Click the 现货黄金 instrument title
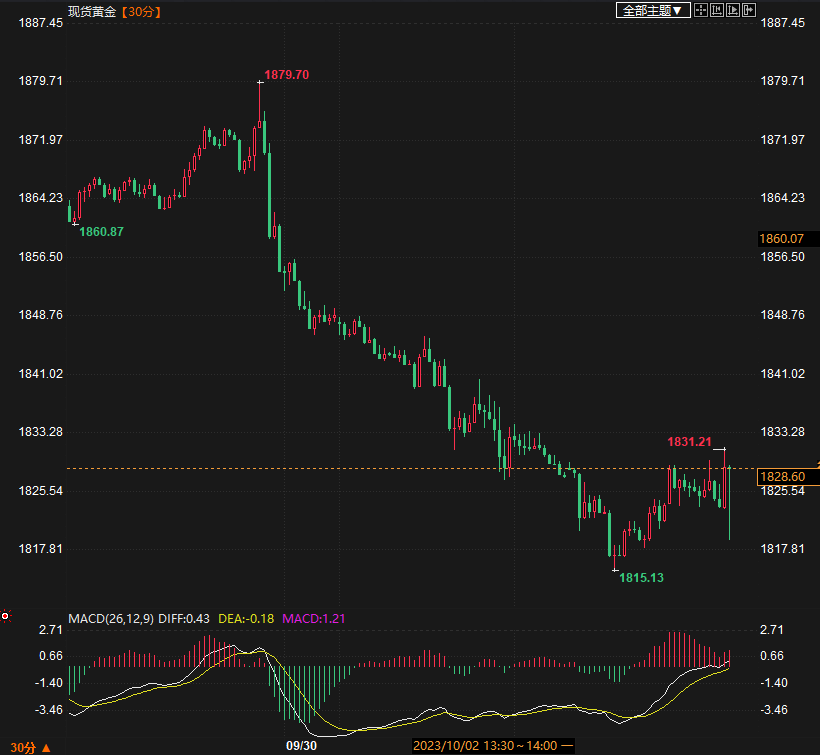The height and width of the screenshot is (755, 820). click(92, 12)
